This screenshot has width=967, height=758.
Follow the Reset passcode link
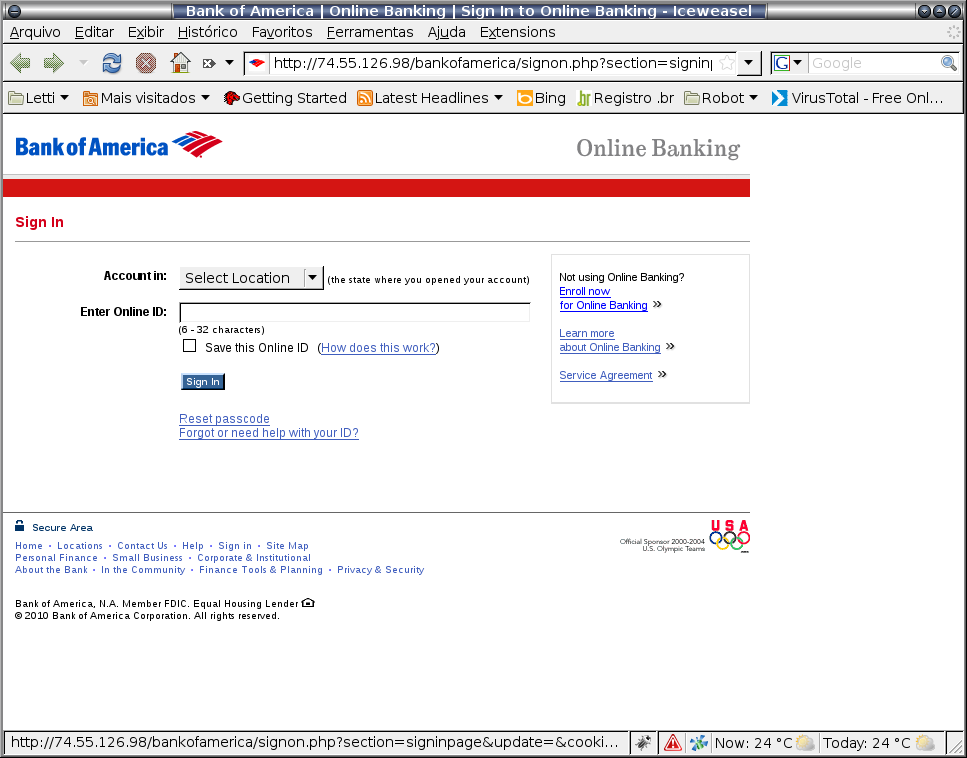[x=224, y=419]
